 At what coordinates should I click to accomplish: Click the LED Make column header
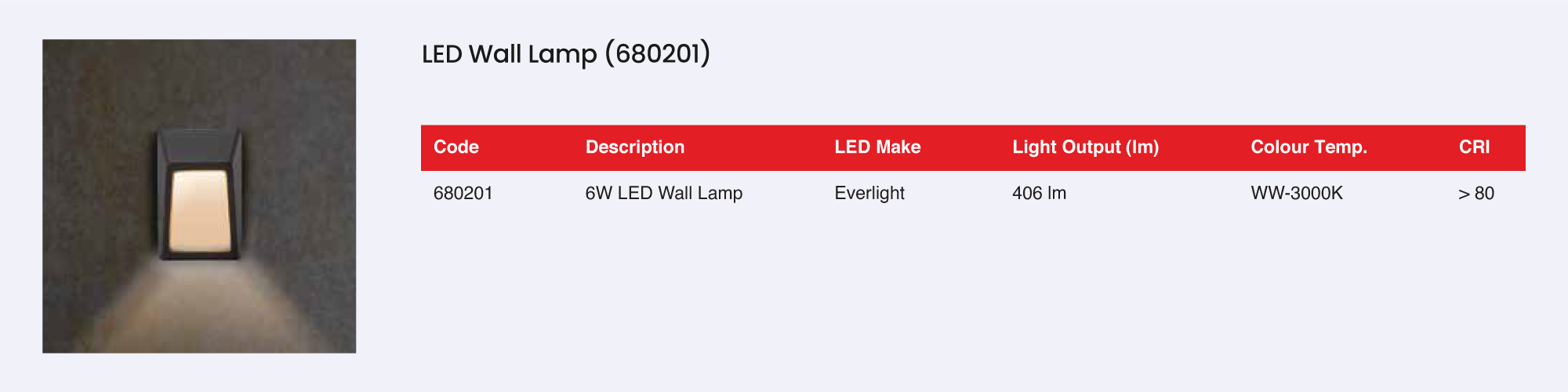pyautogui.click(x=877, y=147)
